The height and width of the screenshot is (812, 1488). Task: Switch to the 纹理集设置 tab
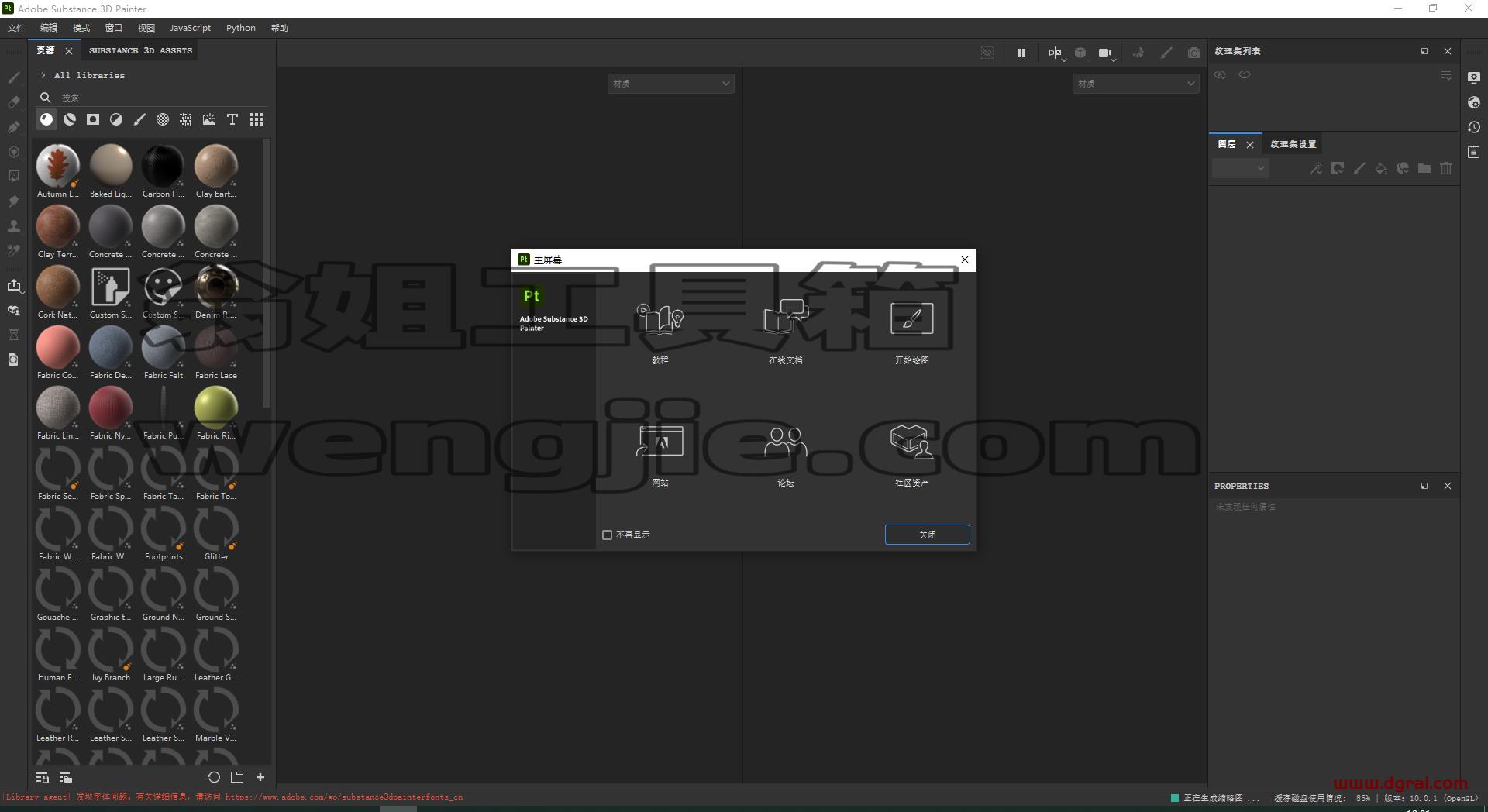(x=1293, y=144)
